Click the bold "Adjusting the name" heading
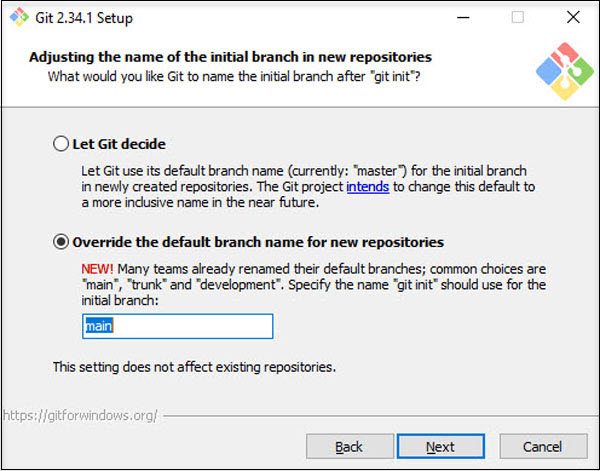 (x=231, y=56)
